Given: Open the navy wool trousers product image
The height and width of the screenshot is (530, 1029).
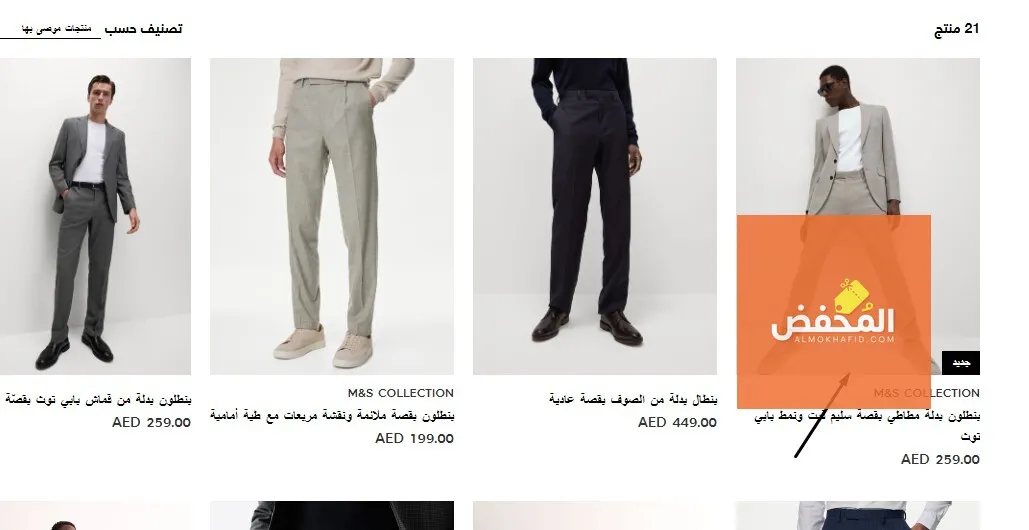Looking at the screenshot, I should [595, 216].
